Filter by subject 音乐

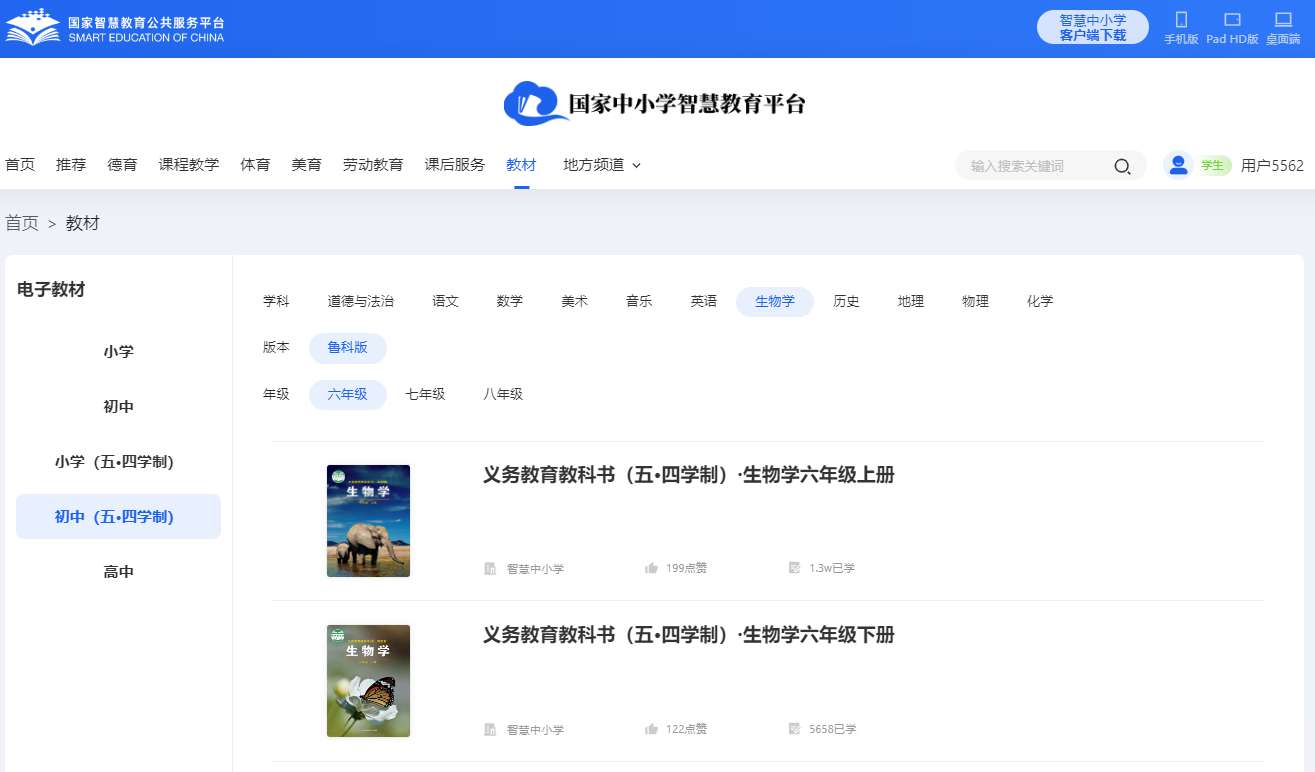click(639, 301)
